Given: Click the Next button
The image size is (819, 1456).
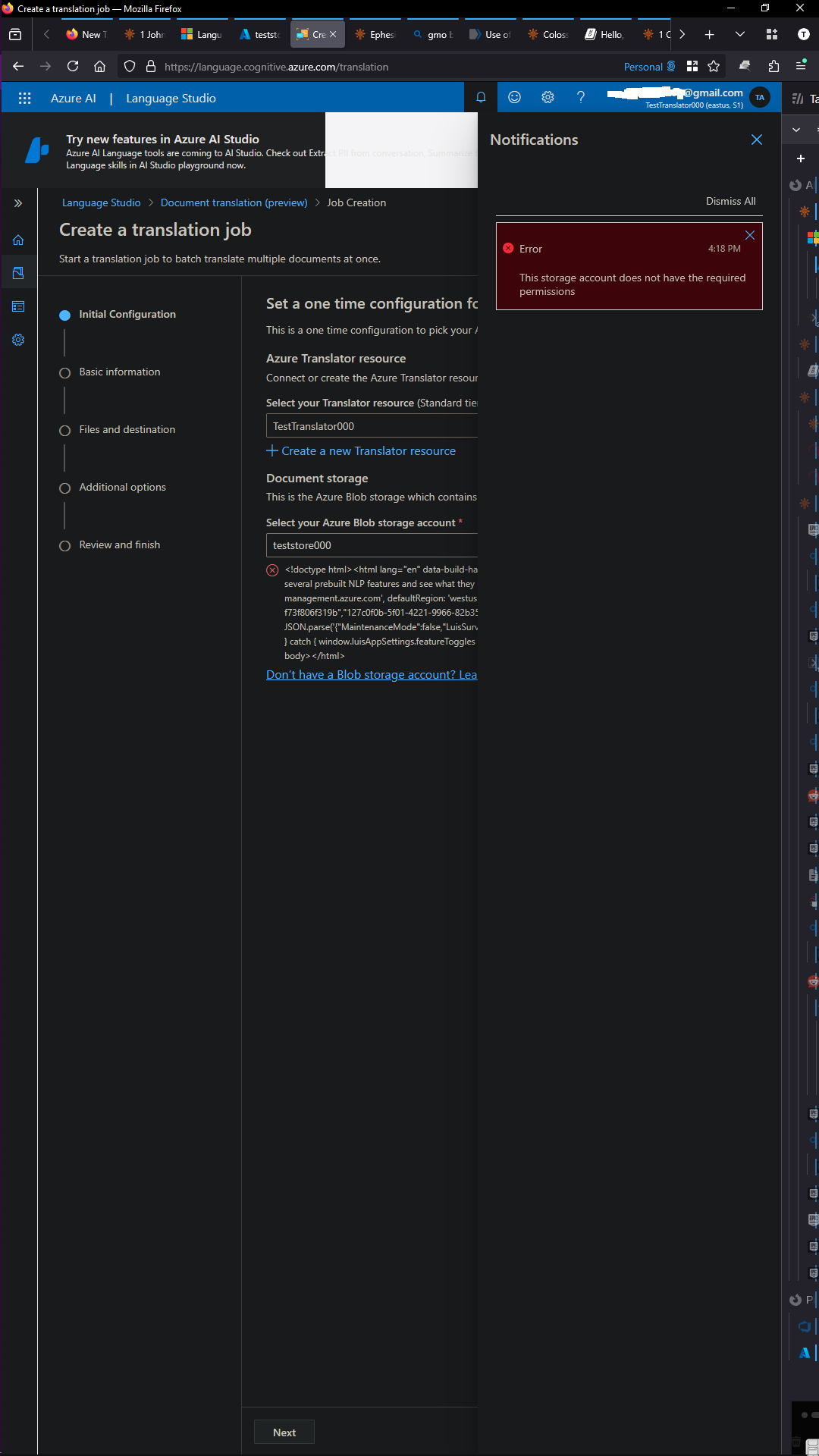Looking at the screenshot, I should 284,1432.
